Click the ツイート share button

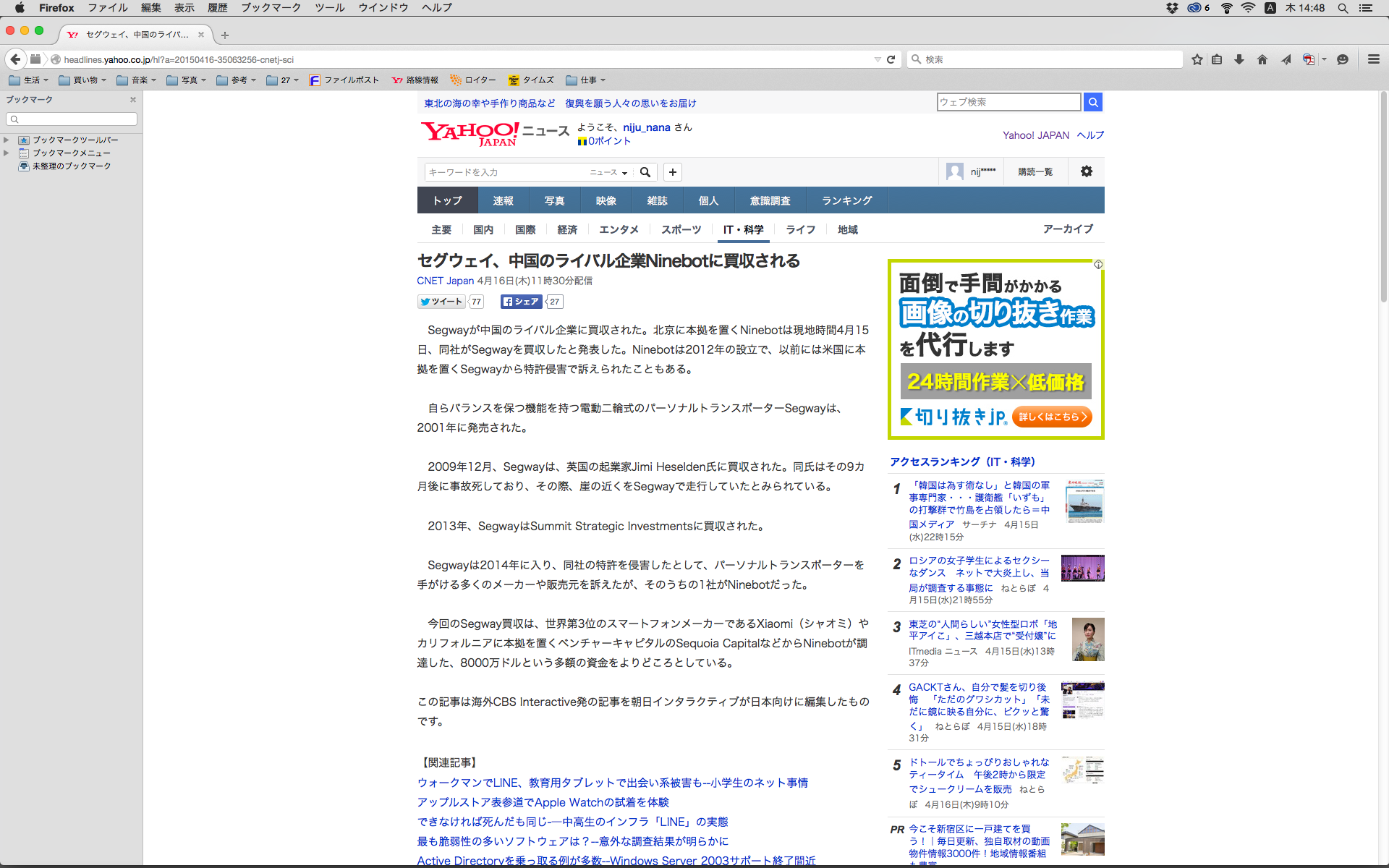[441, 302]
